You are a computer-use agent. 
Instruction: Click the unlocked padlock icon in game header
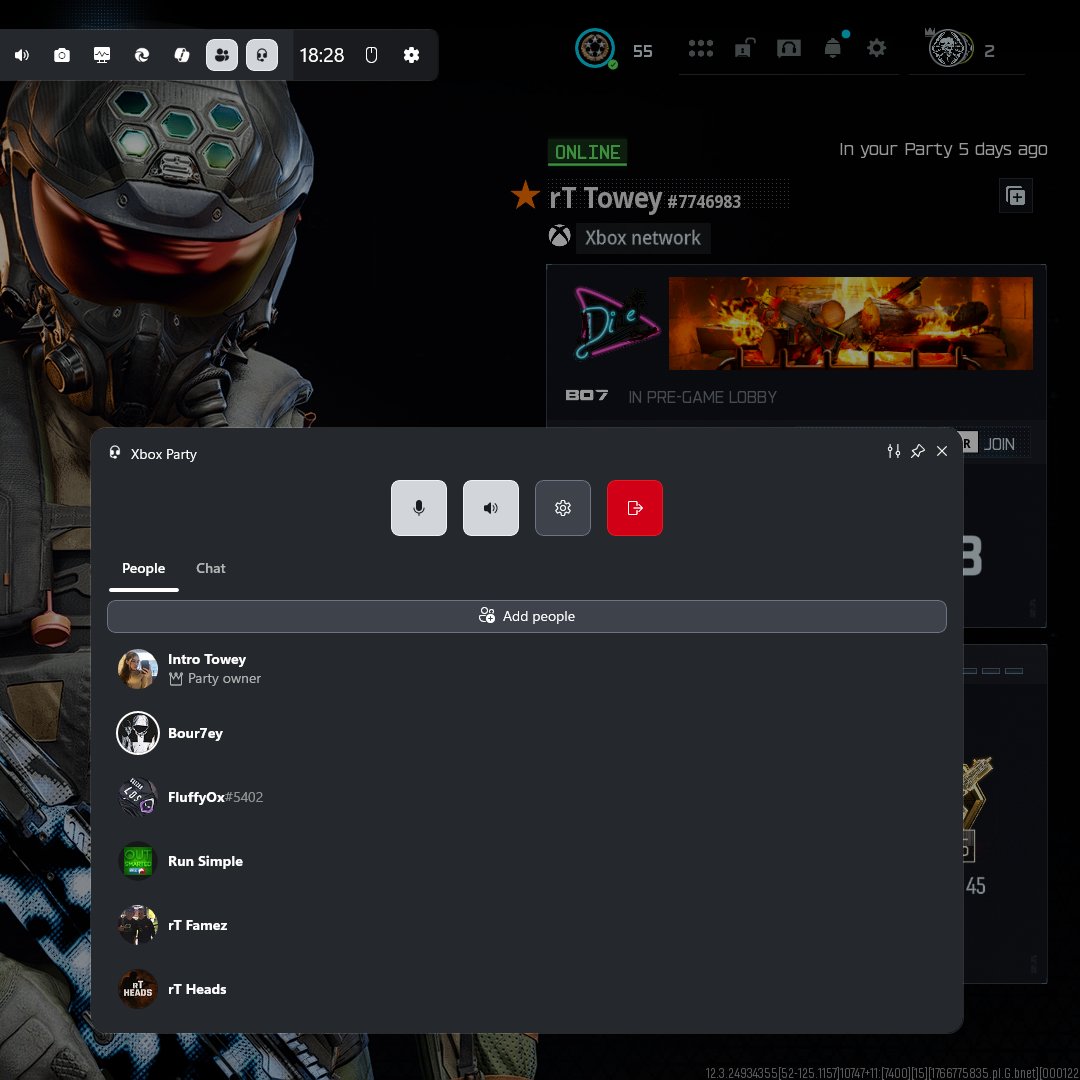click(x=745, y=48)
